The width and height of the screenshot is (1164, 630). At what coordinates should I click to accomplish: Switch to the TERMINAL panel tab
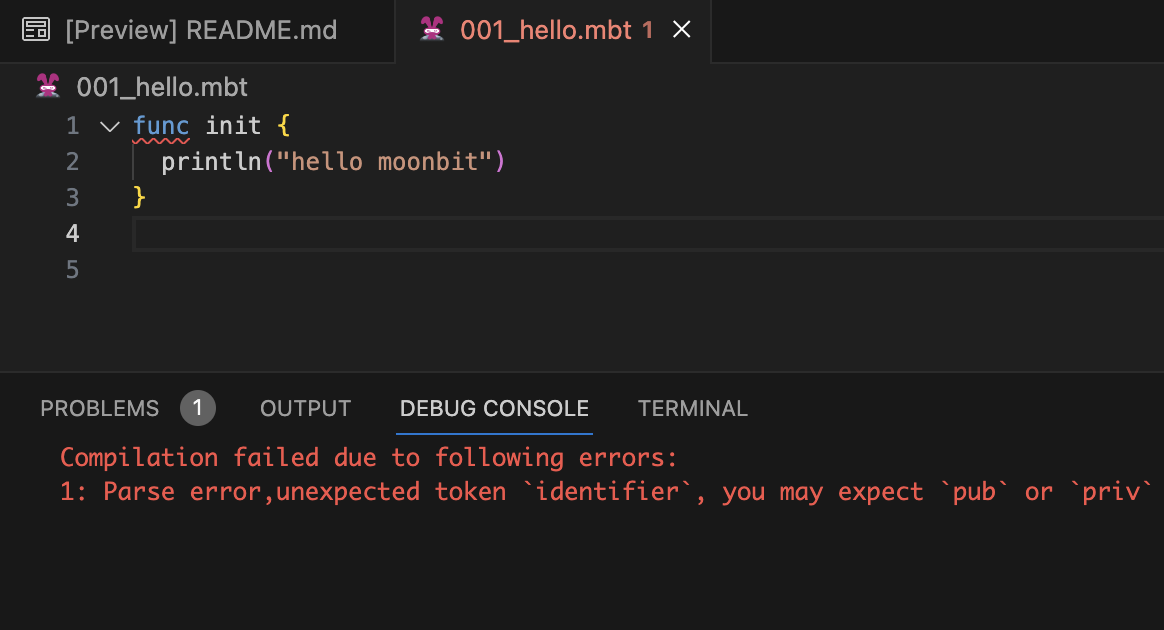(x=692, y=408)
